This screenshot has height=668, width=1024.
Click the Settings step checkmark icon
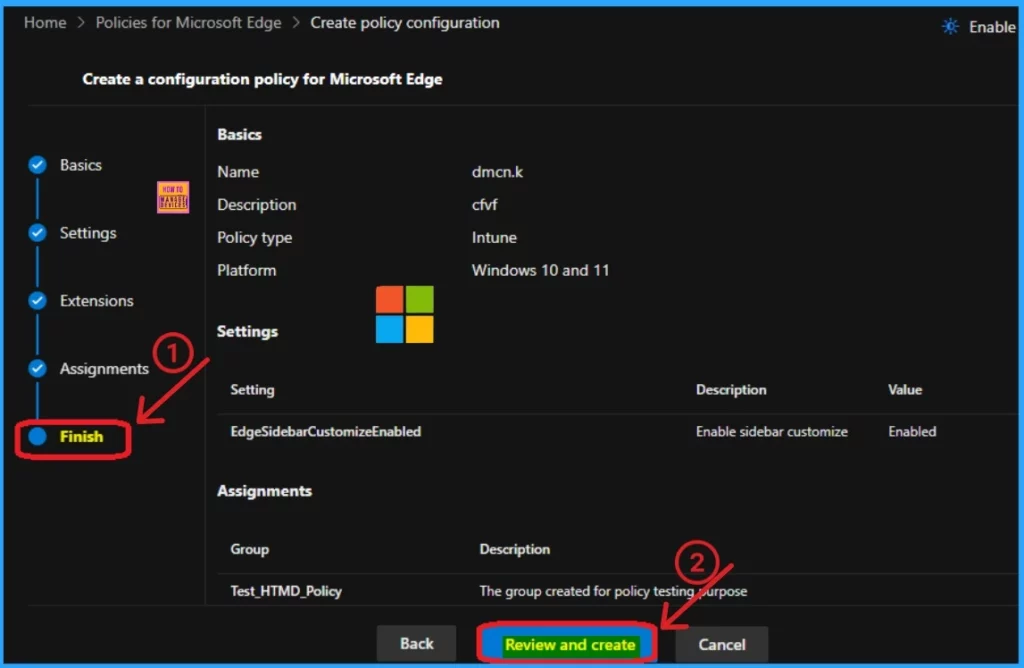pyautogui.click(x=37, y=232)
